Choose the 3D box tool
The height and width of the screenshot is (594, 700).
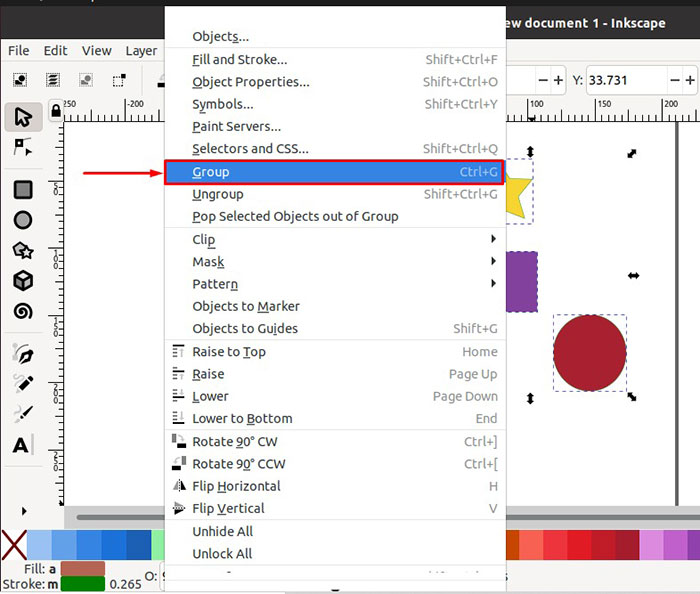click(23, 281)
